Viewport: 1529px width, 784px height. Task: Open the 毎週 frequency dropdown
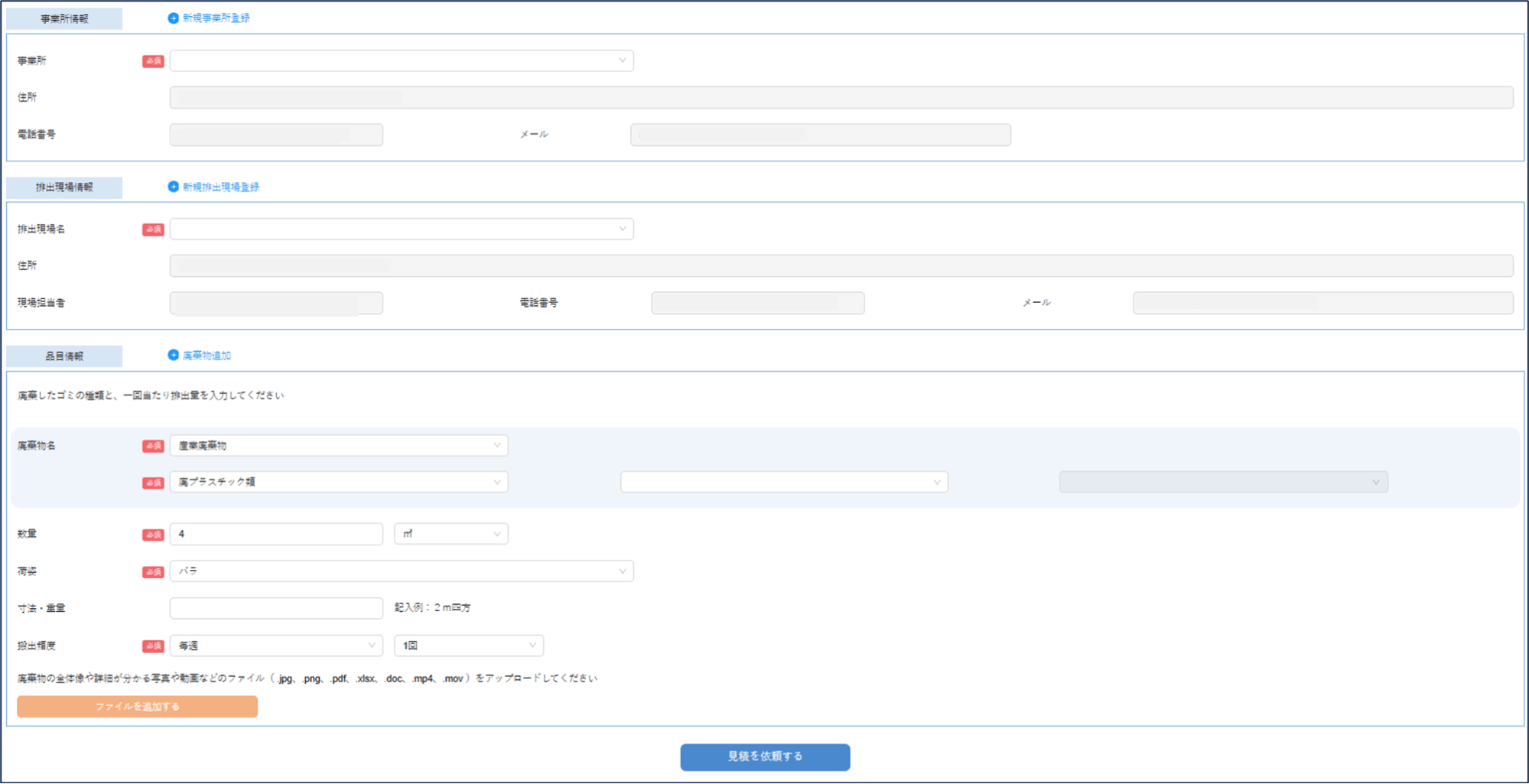(x=275, y=646)
